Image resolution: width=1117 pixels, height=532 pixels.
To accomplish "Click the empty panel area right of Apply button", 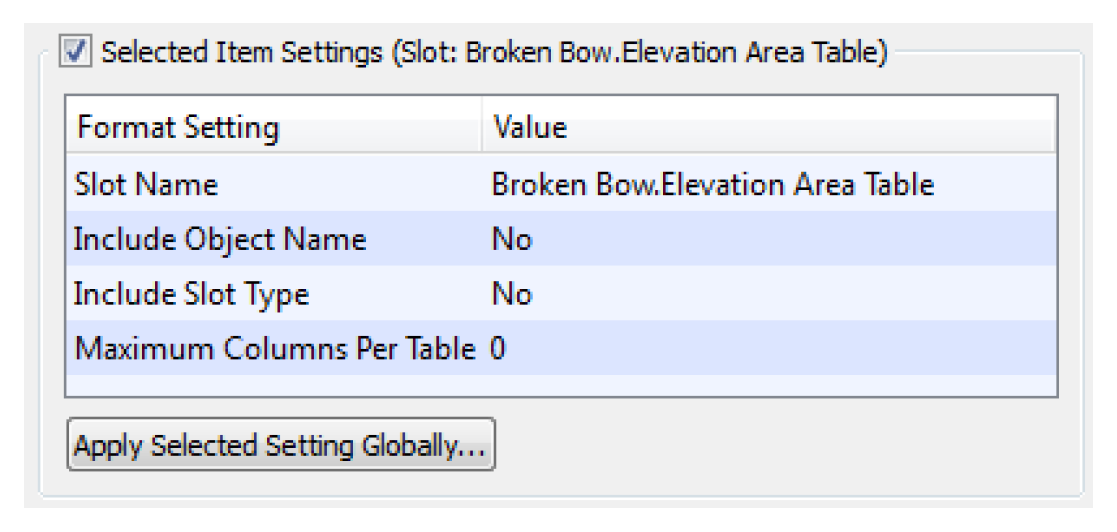I will 780,447.
